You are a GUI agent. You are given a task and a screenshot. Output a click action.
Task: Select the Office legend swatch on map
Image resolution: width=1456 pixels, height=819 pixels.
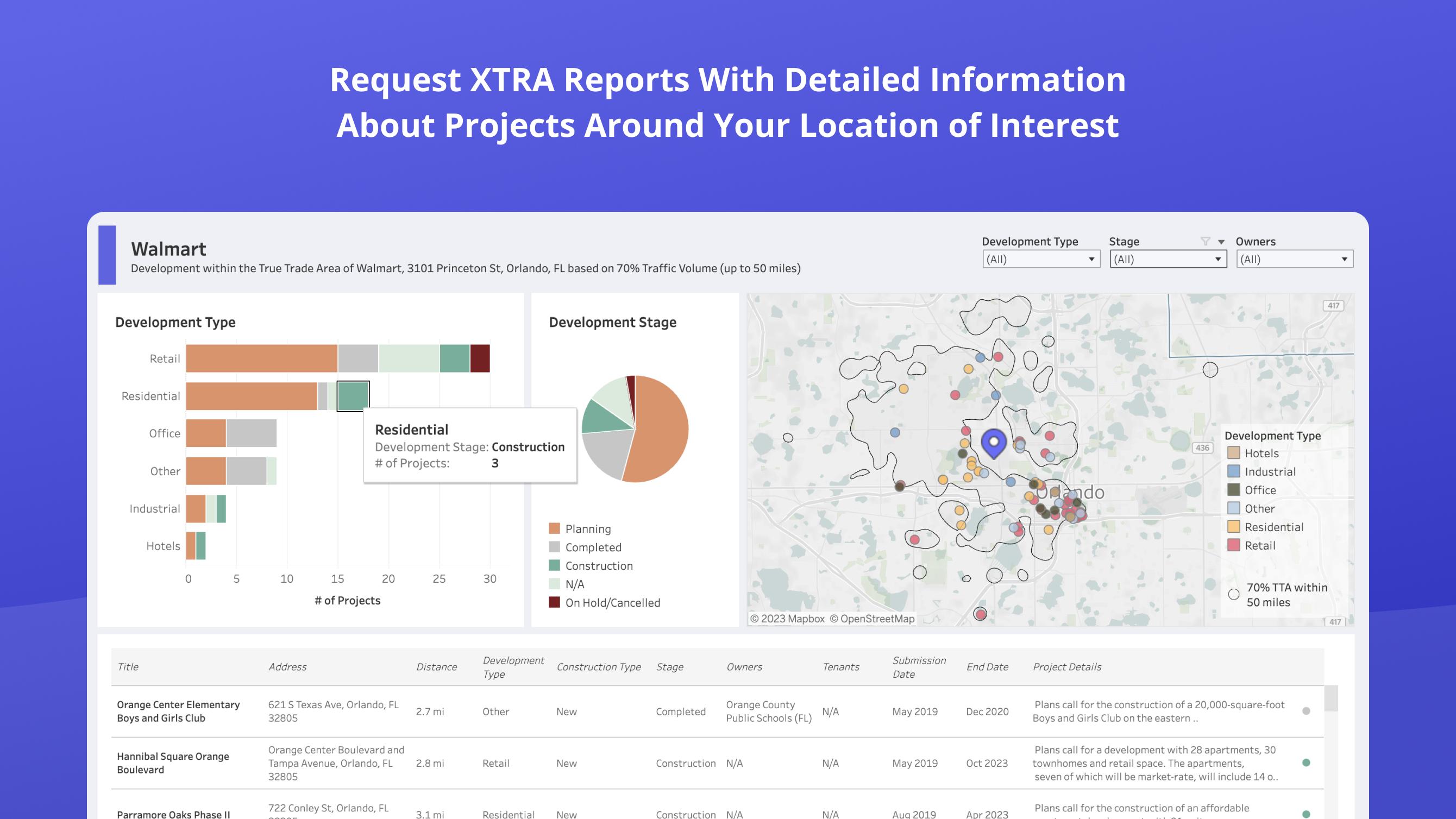point(1234,490)
